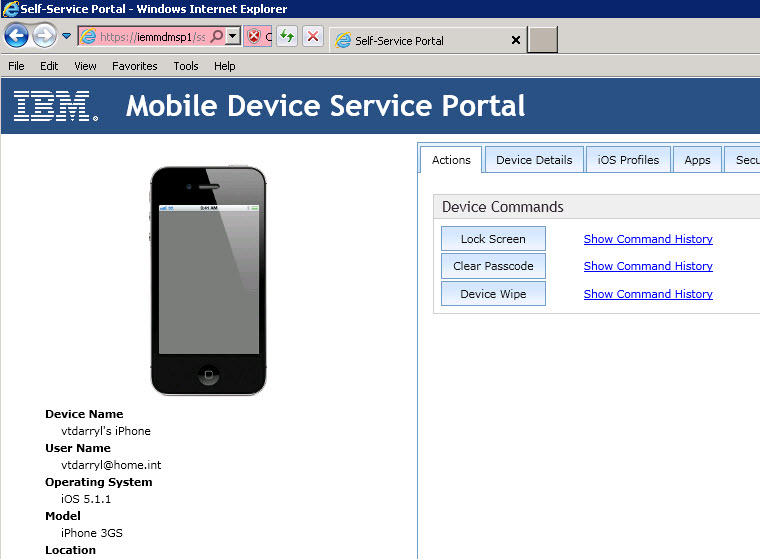This screenshot has width=760, height=559.
Task: Open a new blank browser tab
Action: [x=543, y=40]
